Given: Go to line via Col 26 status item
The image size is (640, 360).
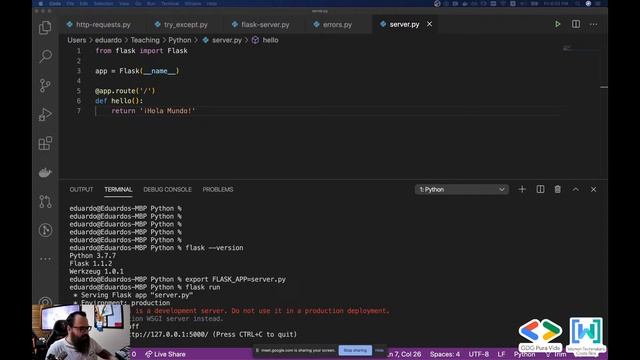Looking at the screenshot, I should tap(404, 354).
